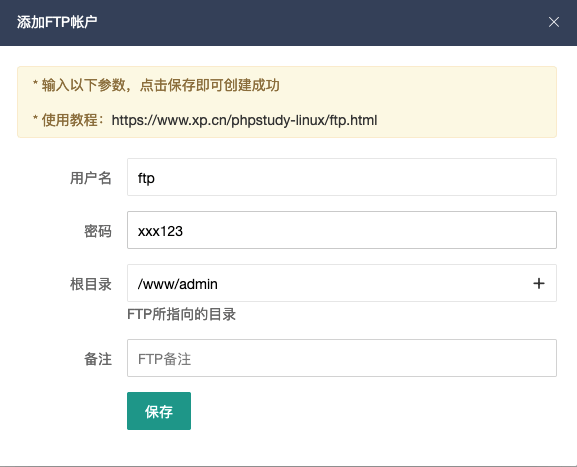Click the 备注 field label
Image resolution: width=577 pixels, height=467 pixels.
[x=98, y=359]
